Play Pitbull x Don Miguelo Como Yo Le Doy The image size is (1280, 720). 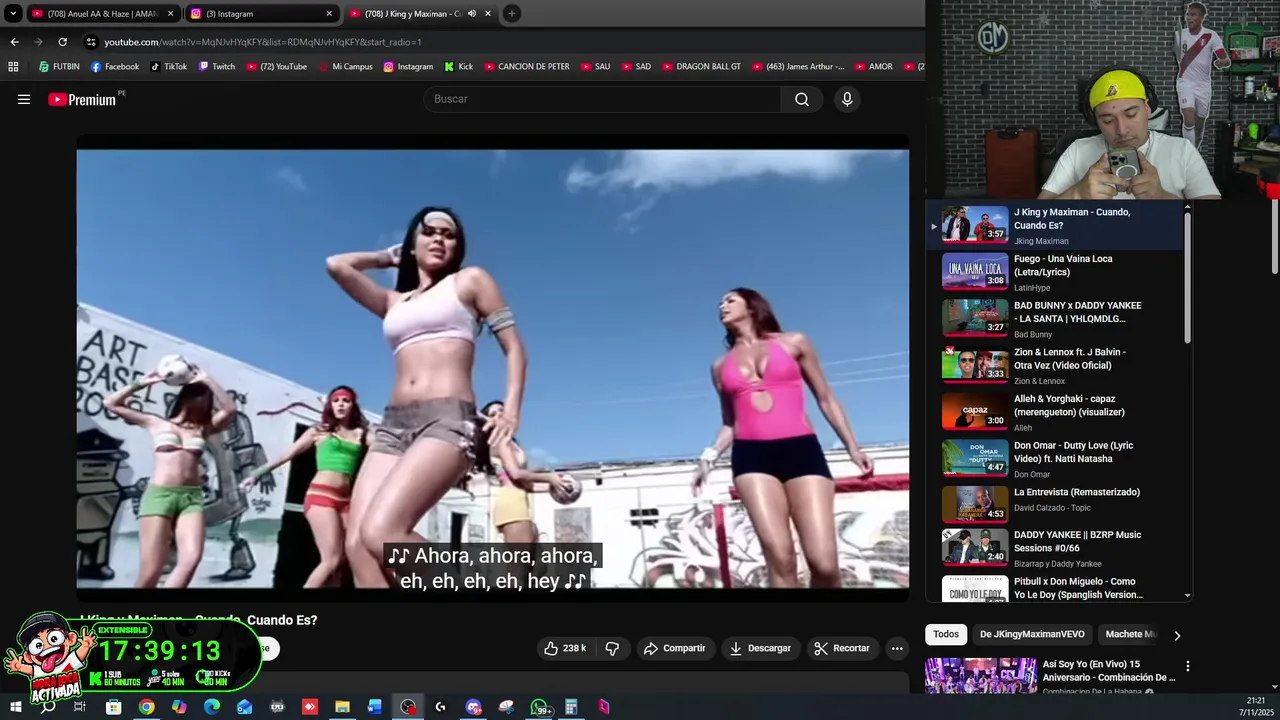pyautogui.click(x=1055, y=588)
